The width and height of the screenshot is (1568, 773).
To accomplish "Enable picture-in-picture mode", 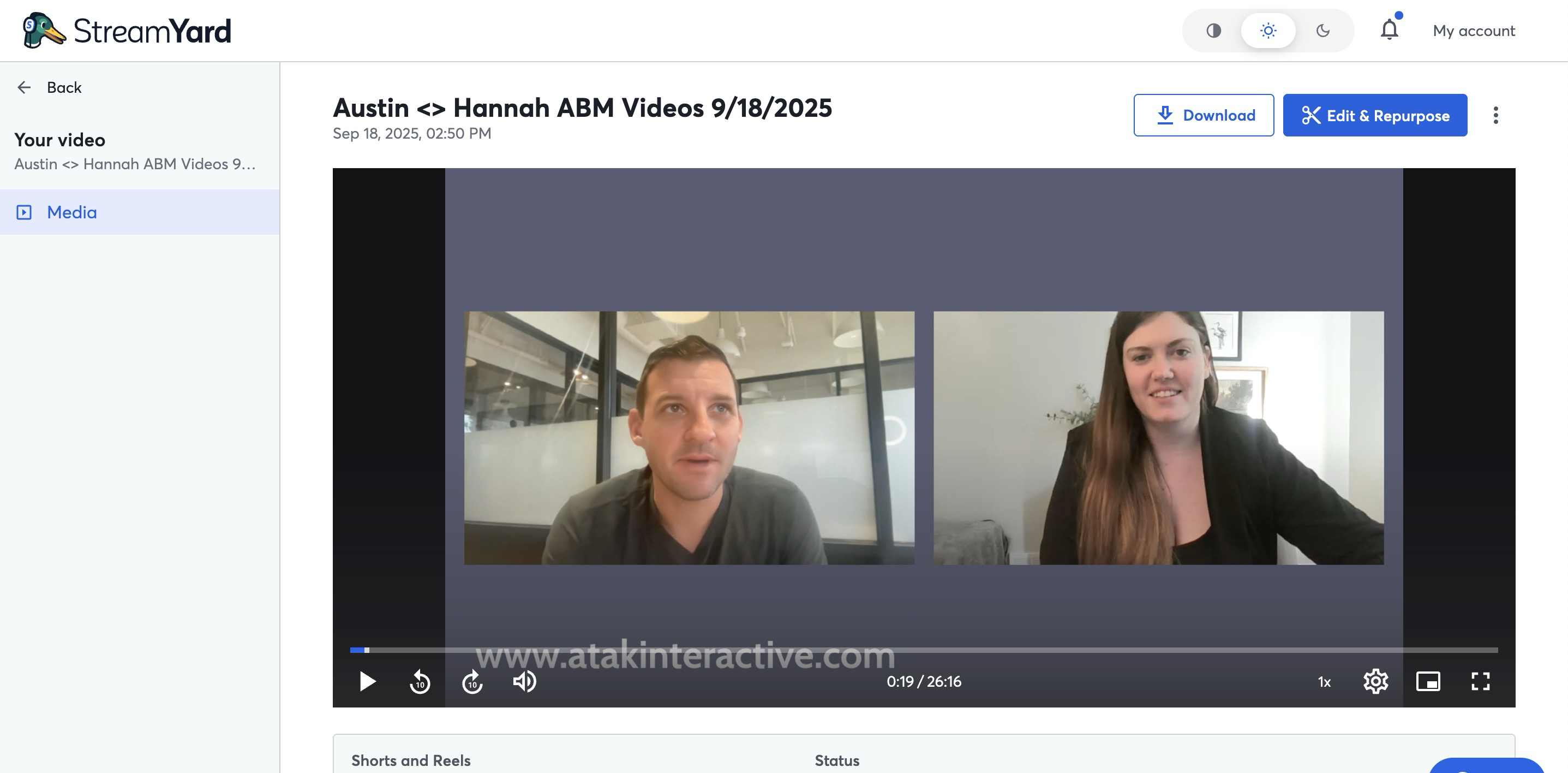I will 1428,681.
